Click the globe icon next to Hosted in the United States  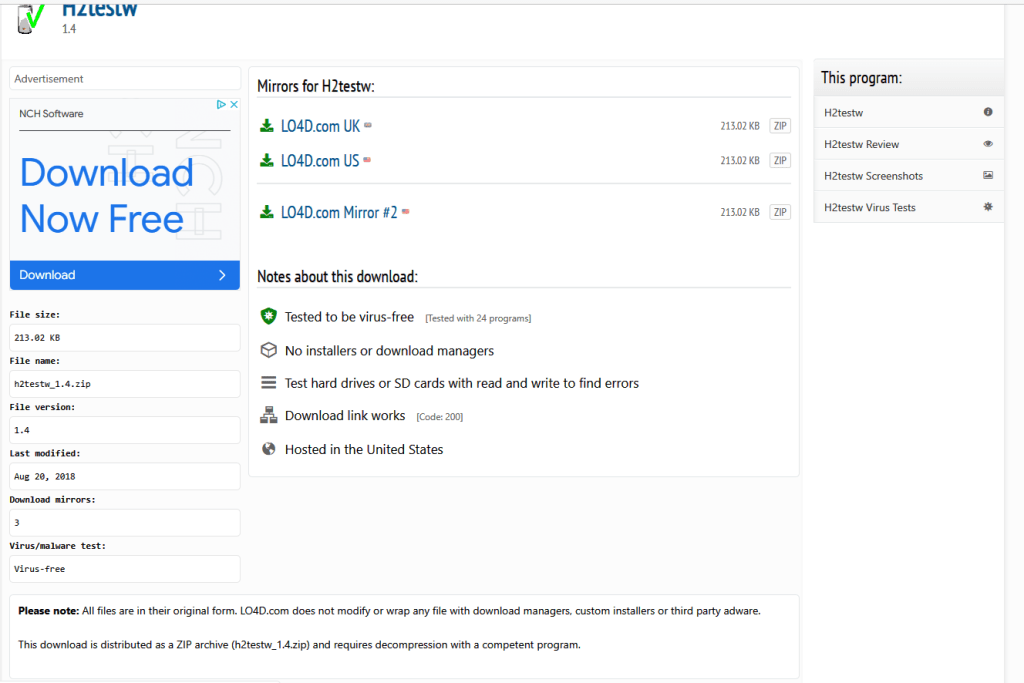(268, 449)
